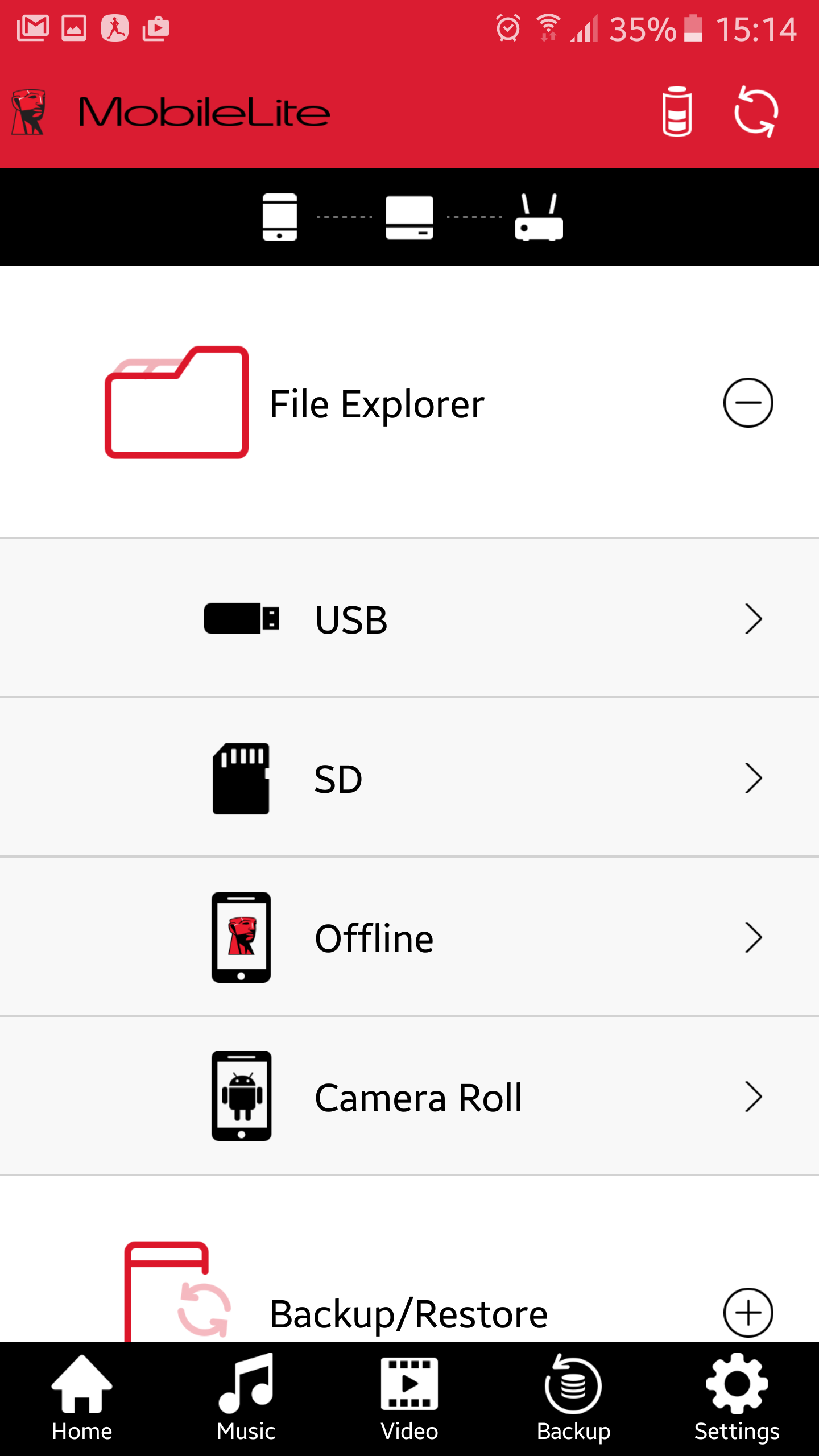
Task: Open USB storage chevron arrow
Action: 753,619
